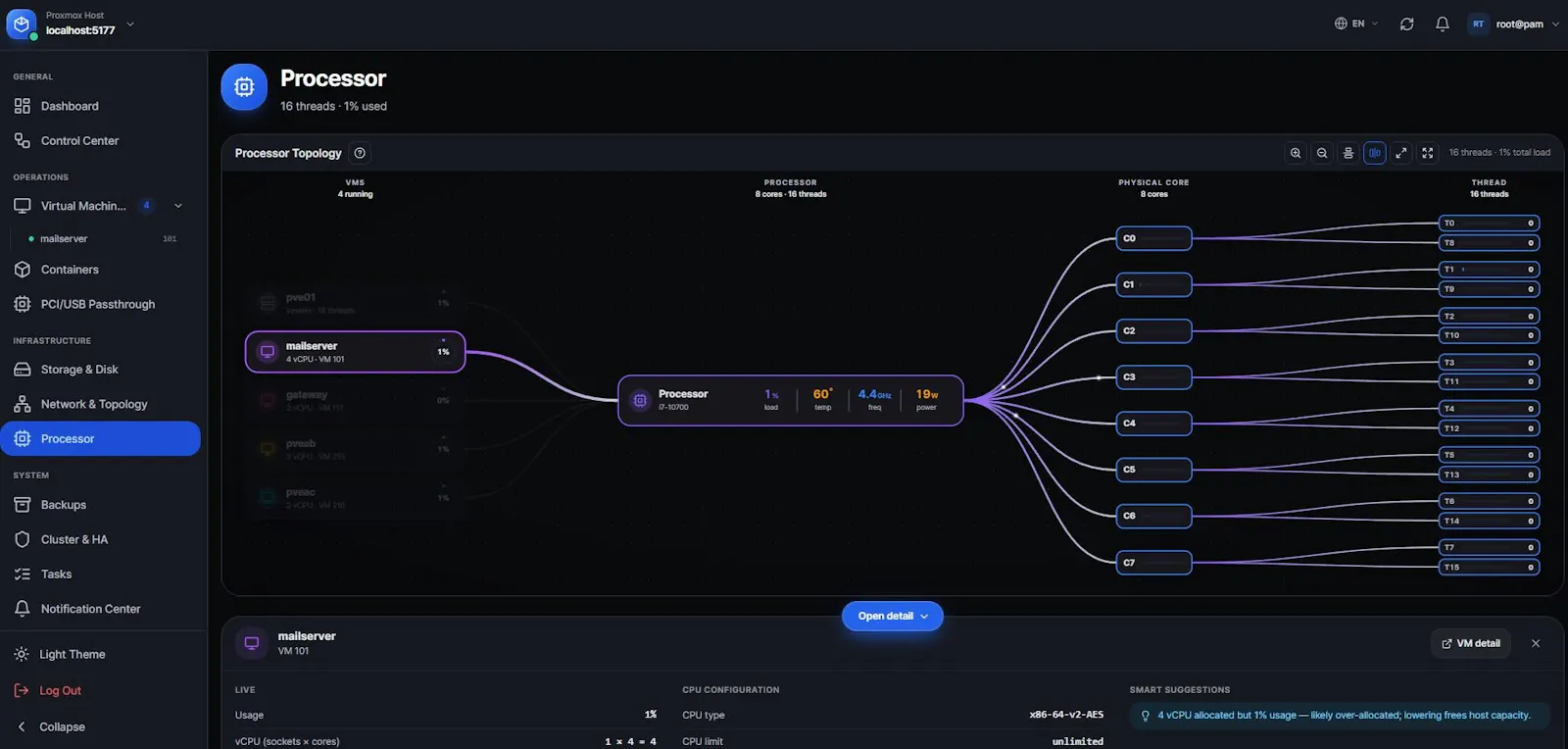Viewport: 1568px width, 749px height.
Task: Select the dimmed gateway VM node
Action: [x=355, y=400]
